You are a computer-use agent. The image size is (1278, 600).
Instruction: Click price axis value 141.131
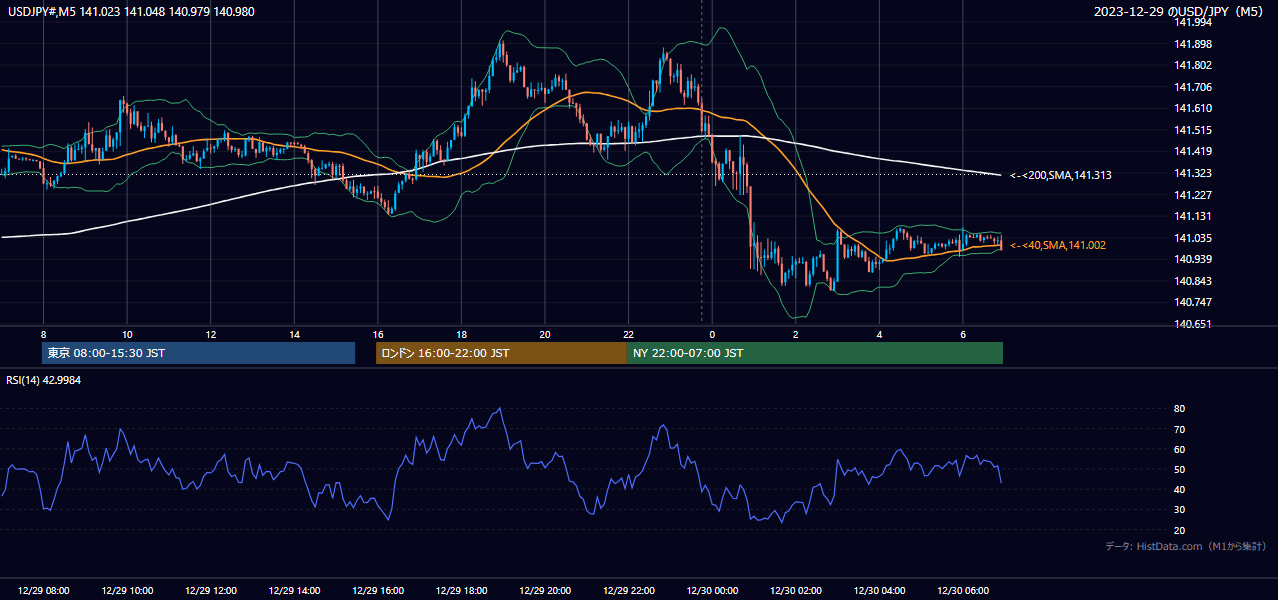1193,216
